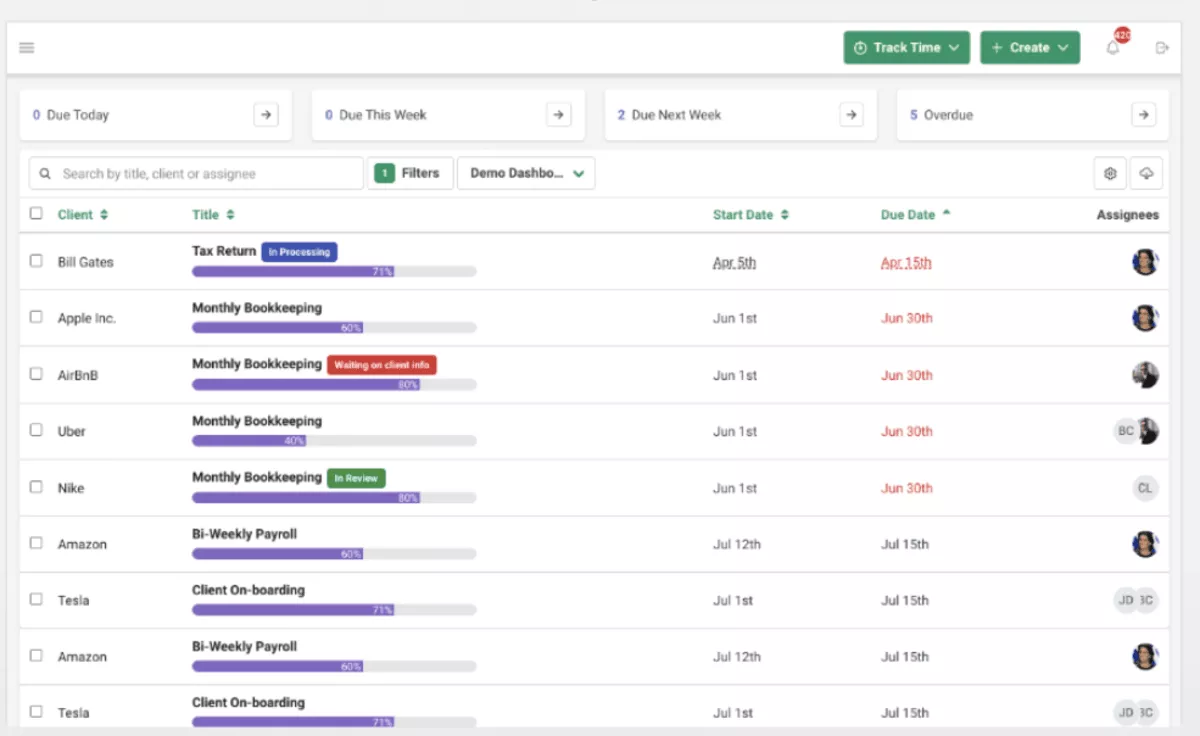Image resolution: width=1200 pixels, height=736 pixels.
Task: Click the 71% Tax Return progress bar
Action: pyautogui.click(x=333, y=271)
